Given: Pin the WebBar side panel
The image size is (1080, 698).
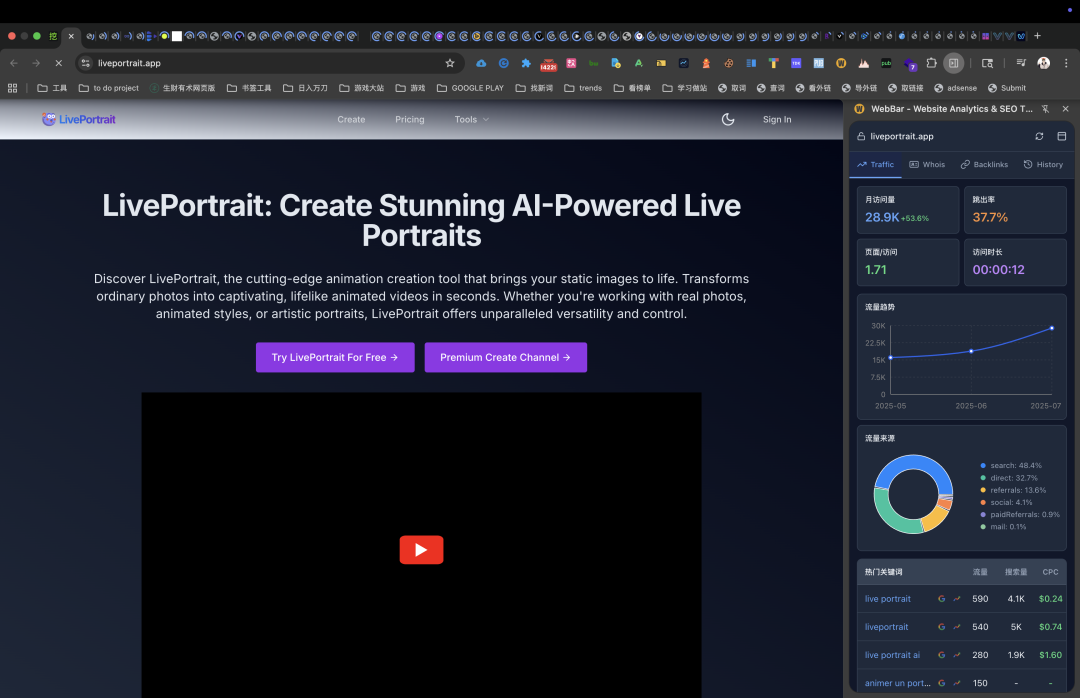Looking at the screenshot, I should click(1046, 109).
